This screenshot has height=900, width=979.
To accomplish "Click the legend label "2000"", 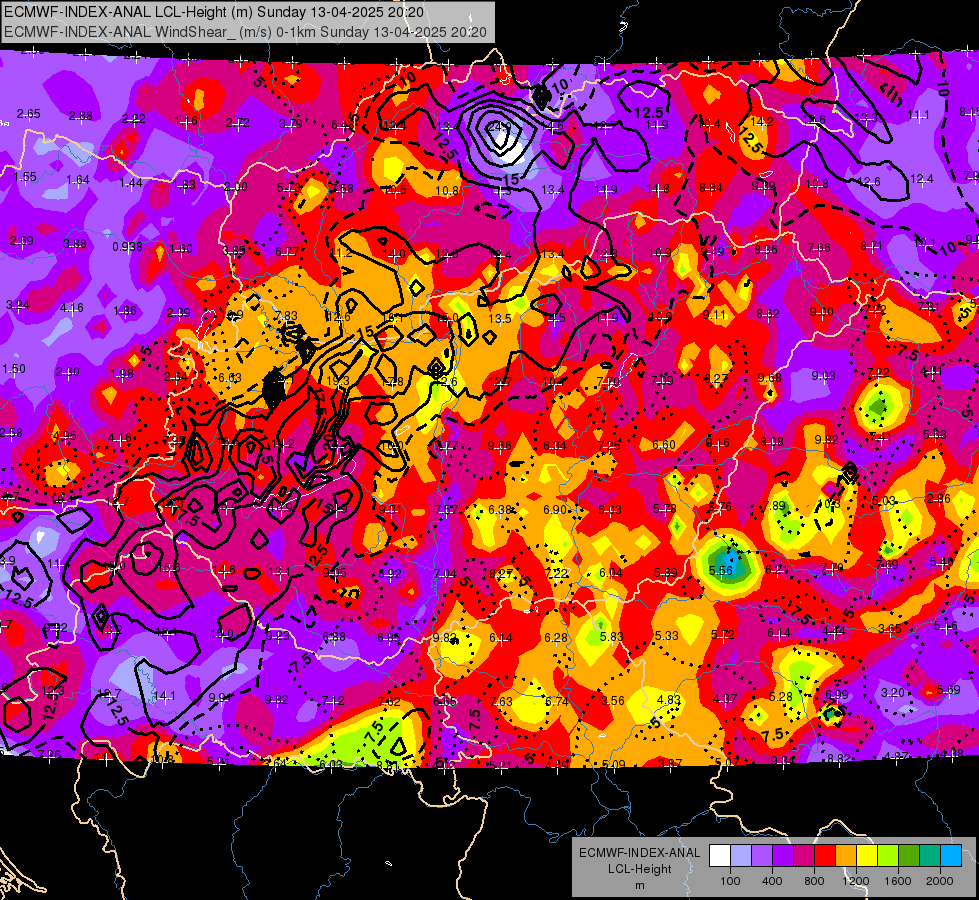I will (940, 881).
